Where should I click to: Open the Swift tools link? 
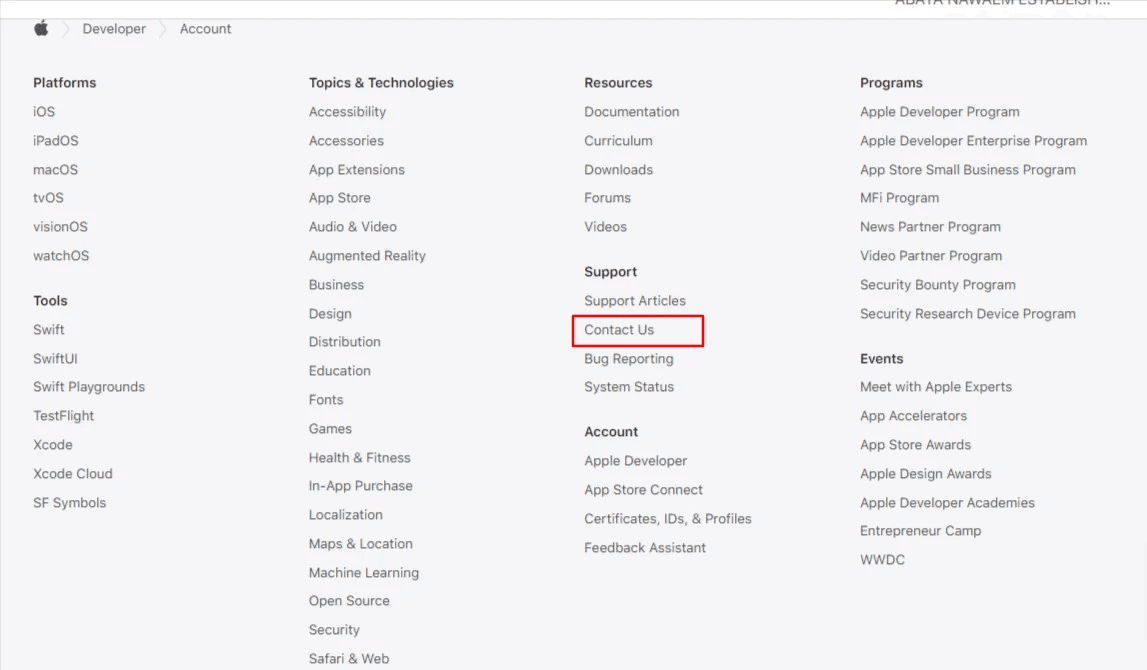pyautogui.click(x=49, y=330)
